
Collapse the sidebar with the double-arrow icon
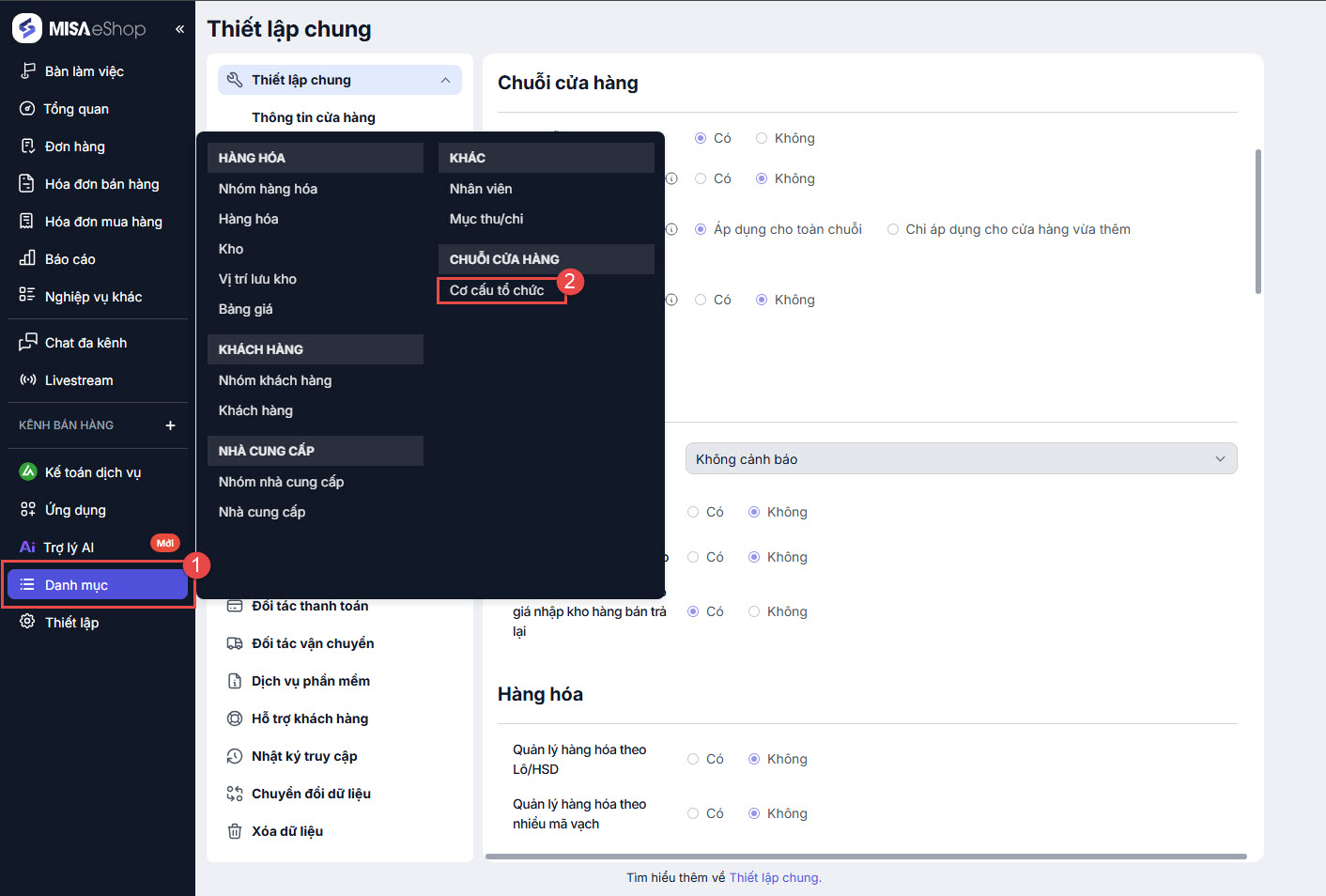point(179,29)
